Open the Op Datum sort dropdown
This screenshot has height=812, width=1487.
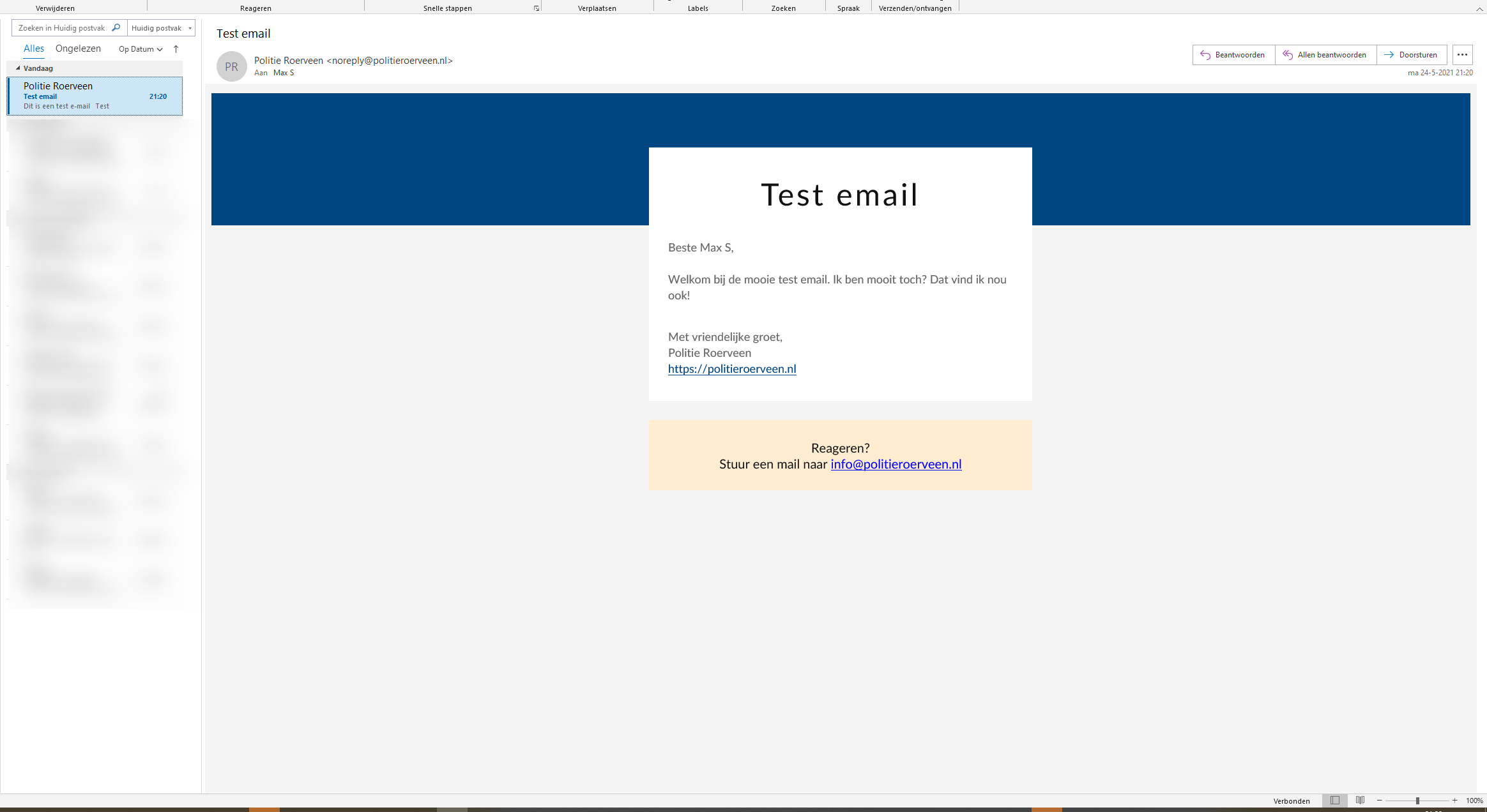141,49
